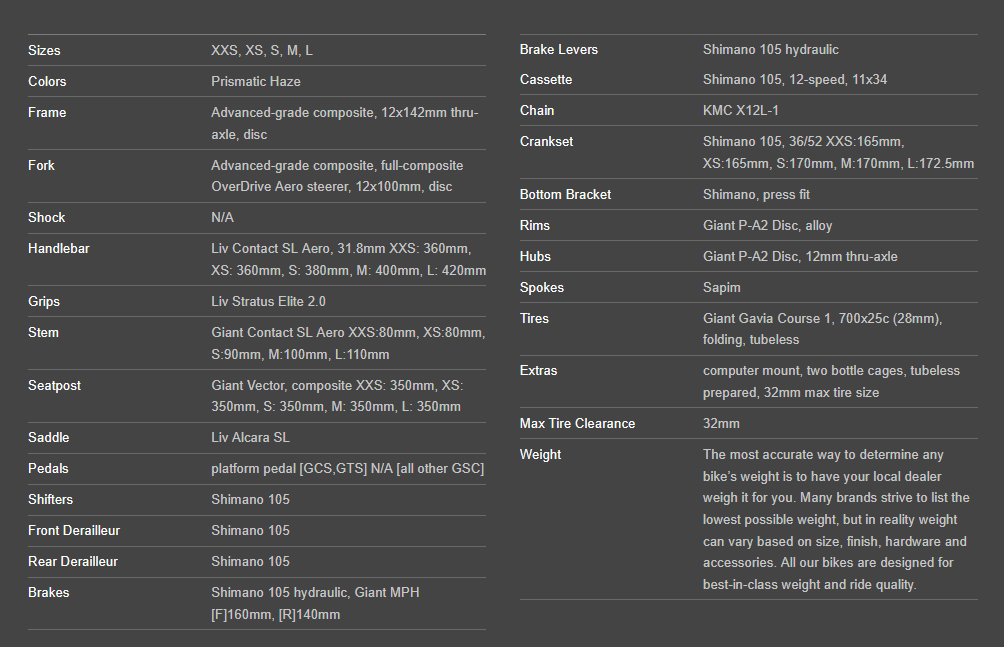The width and height of the screenshot is (1004, 647).
Task: Click the Fork row label
Action: [41, 165]
